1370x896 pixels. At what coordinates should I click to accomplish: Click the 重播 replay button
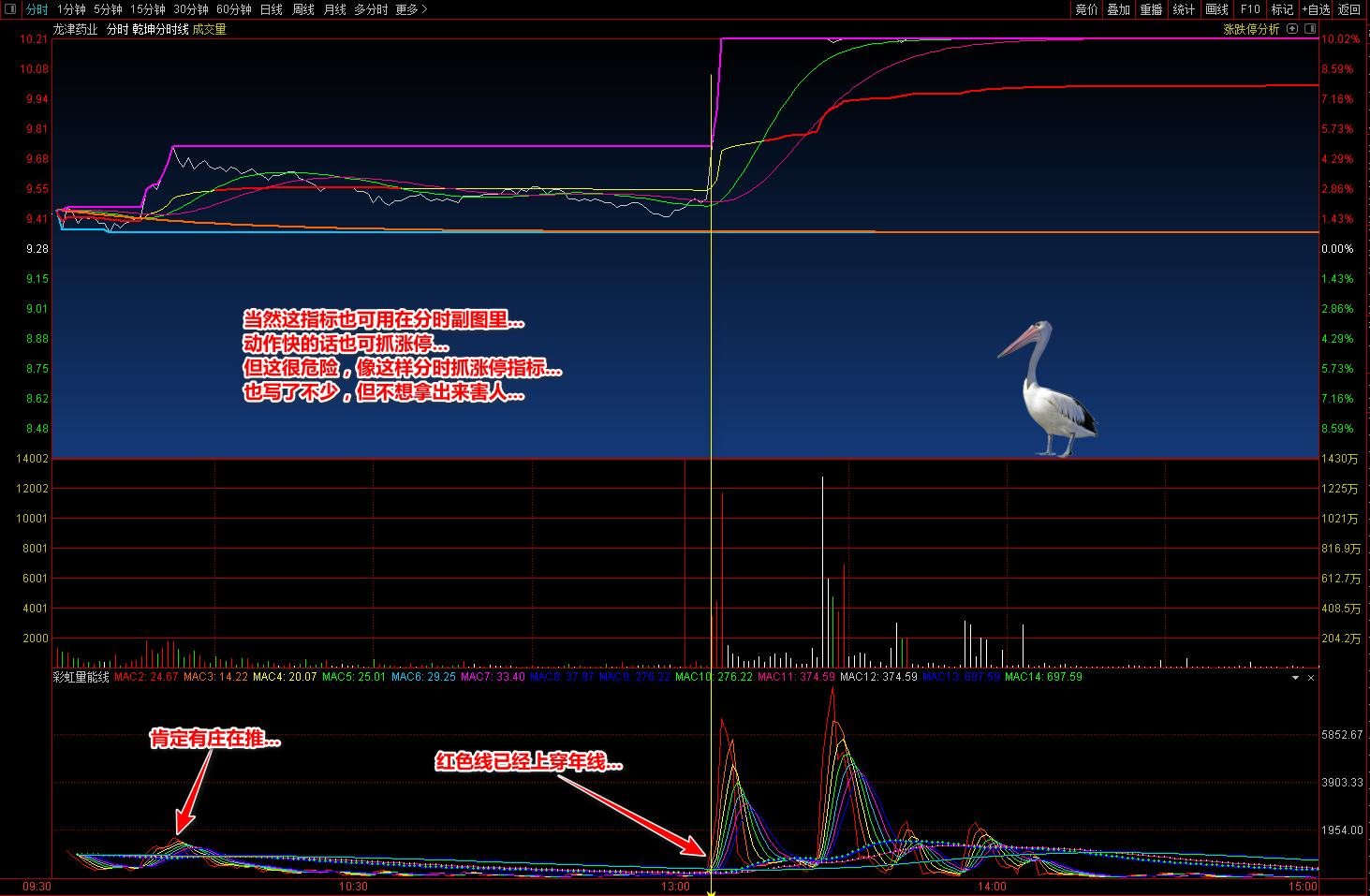tap(1151, 9)
